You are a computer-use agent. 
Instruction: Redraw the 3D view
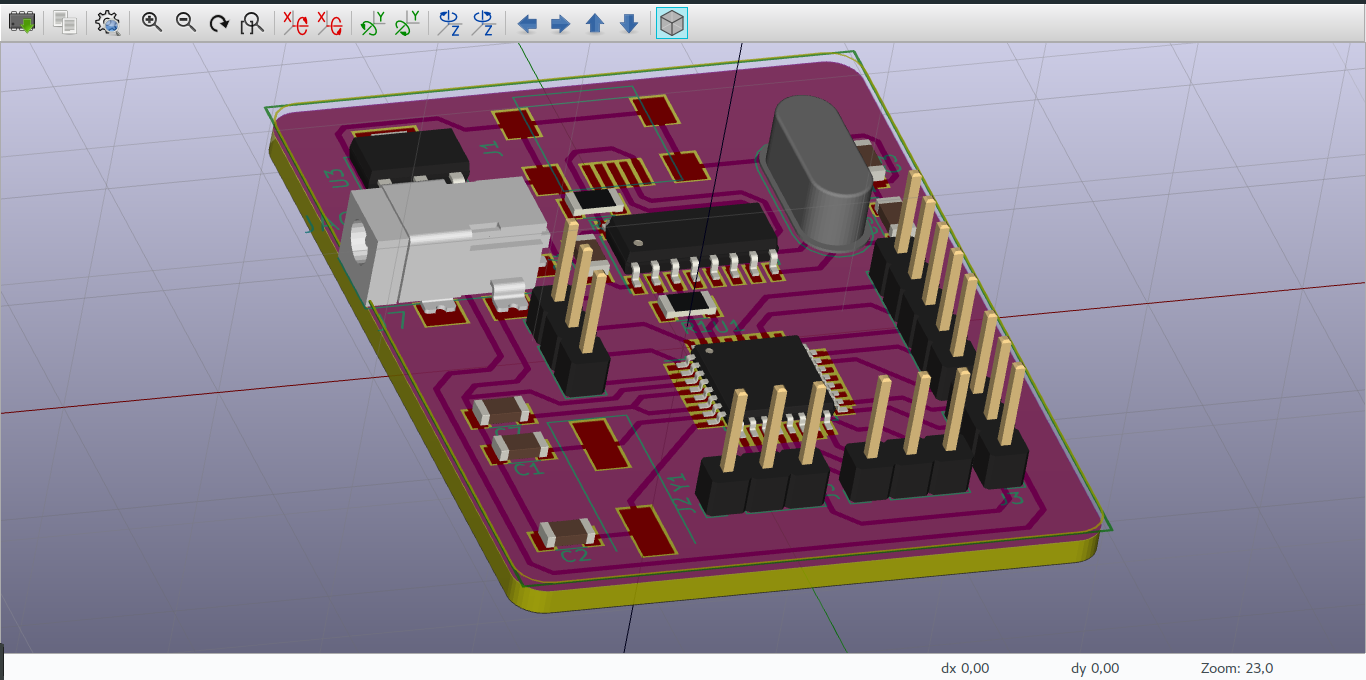click(x=219, y=22)
